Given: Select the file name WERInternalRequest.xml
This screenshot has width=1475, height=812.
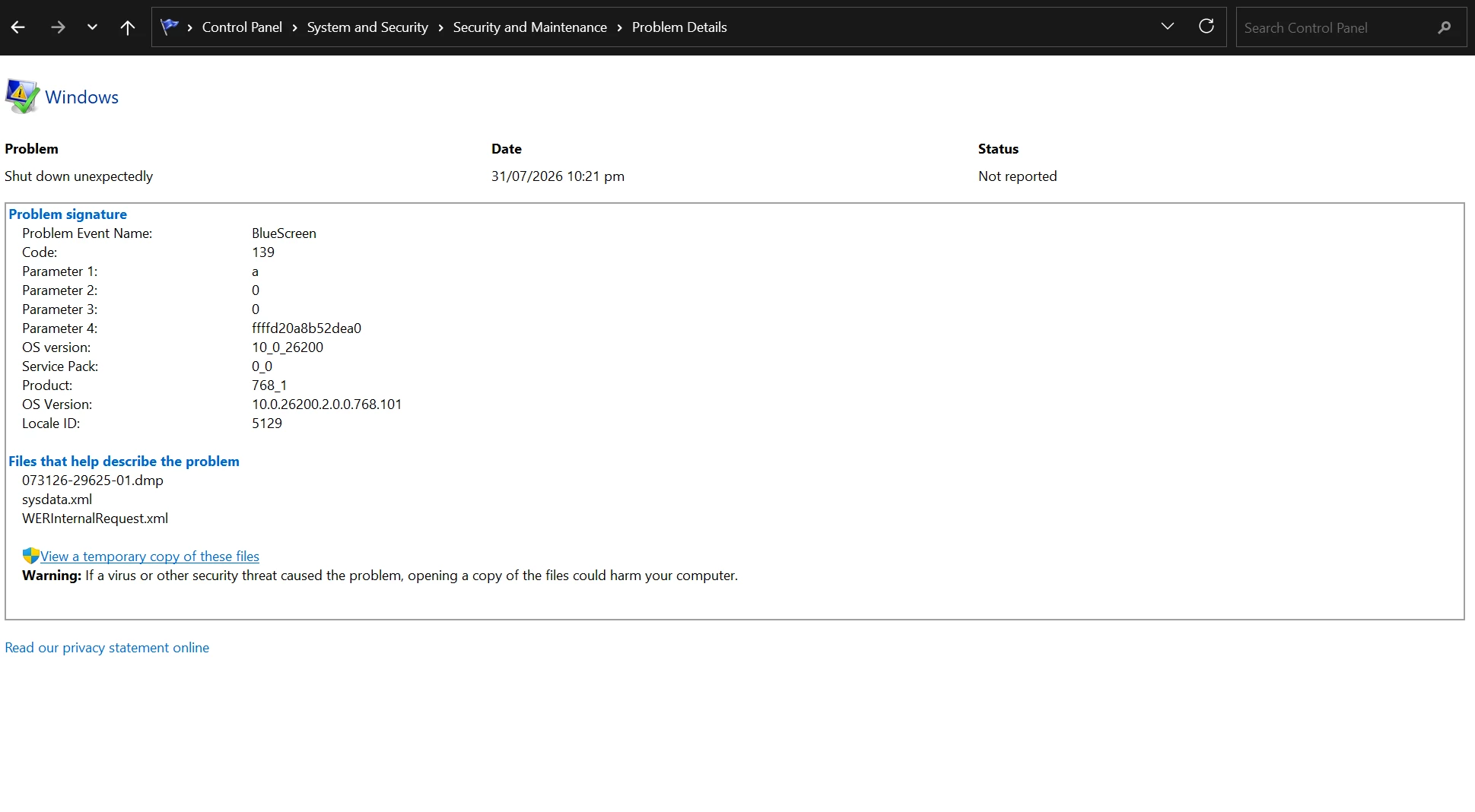Looking at the screenshot, I should click(x=95, y=519).
